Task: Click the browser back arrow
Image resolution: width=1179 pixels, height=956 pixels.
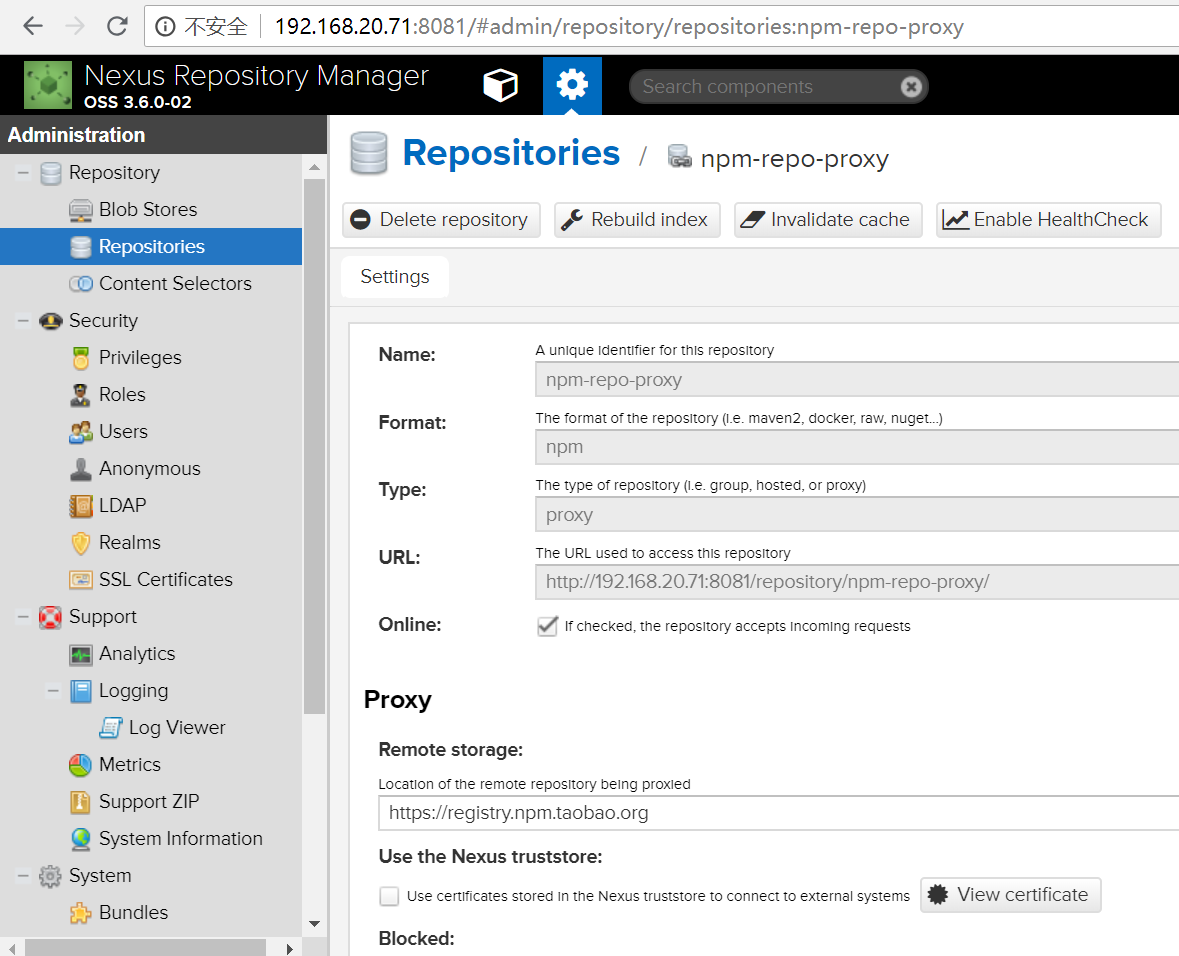Action: [x=32, y=26]
